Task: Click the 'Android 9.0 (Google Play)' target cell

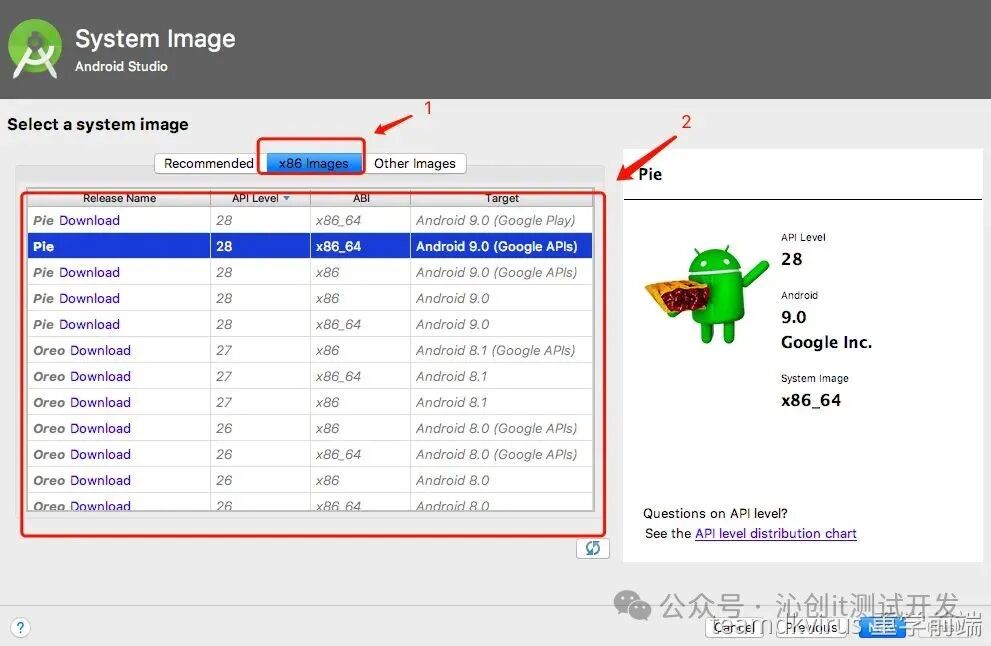Action: tap(501, 220)
